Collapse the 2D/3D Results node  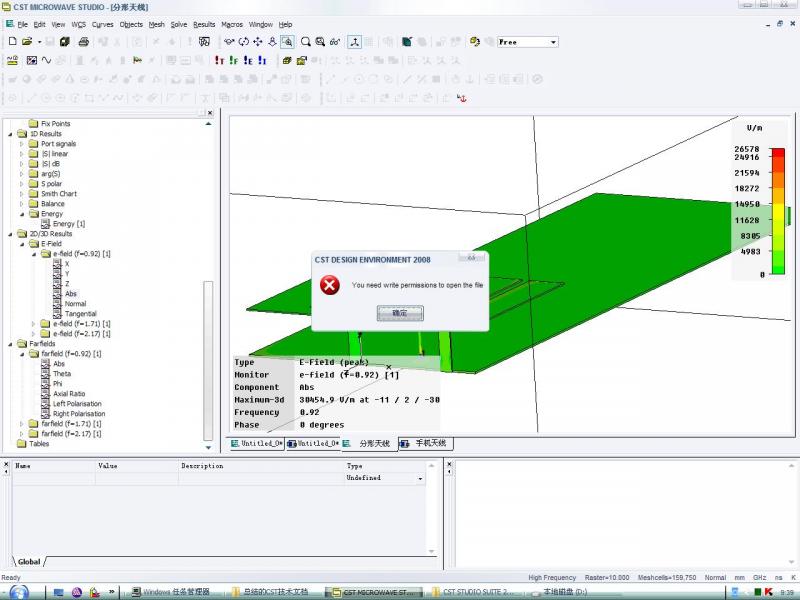[x=10, y=234]
